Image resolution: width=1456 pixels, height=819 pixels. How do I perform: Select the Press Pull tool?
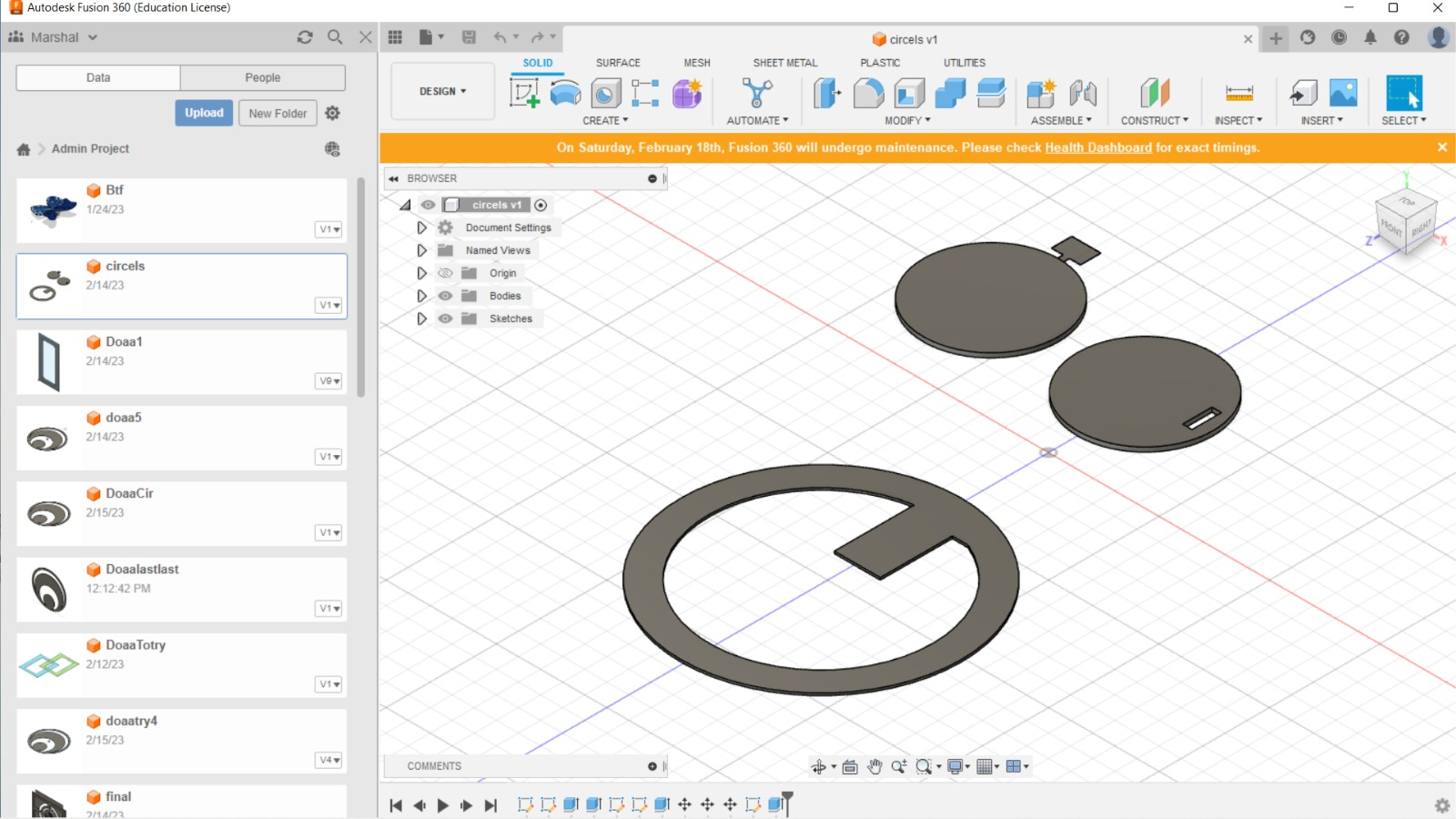[827, 93]
